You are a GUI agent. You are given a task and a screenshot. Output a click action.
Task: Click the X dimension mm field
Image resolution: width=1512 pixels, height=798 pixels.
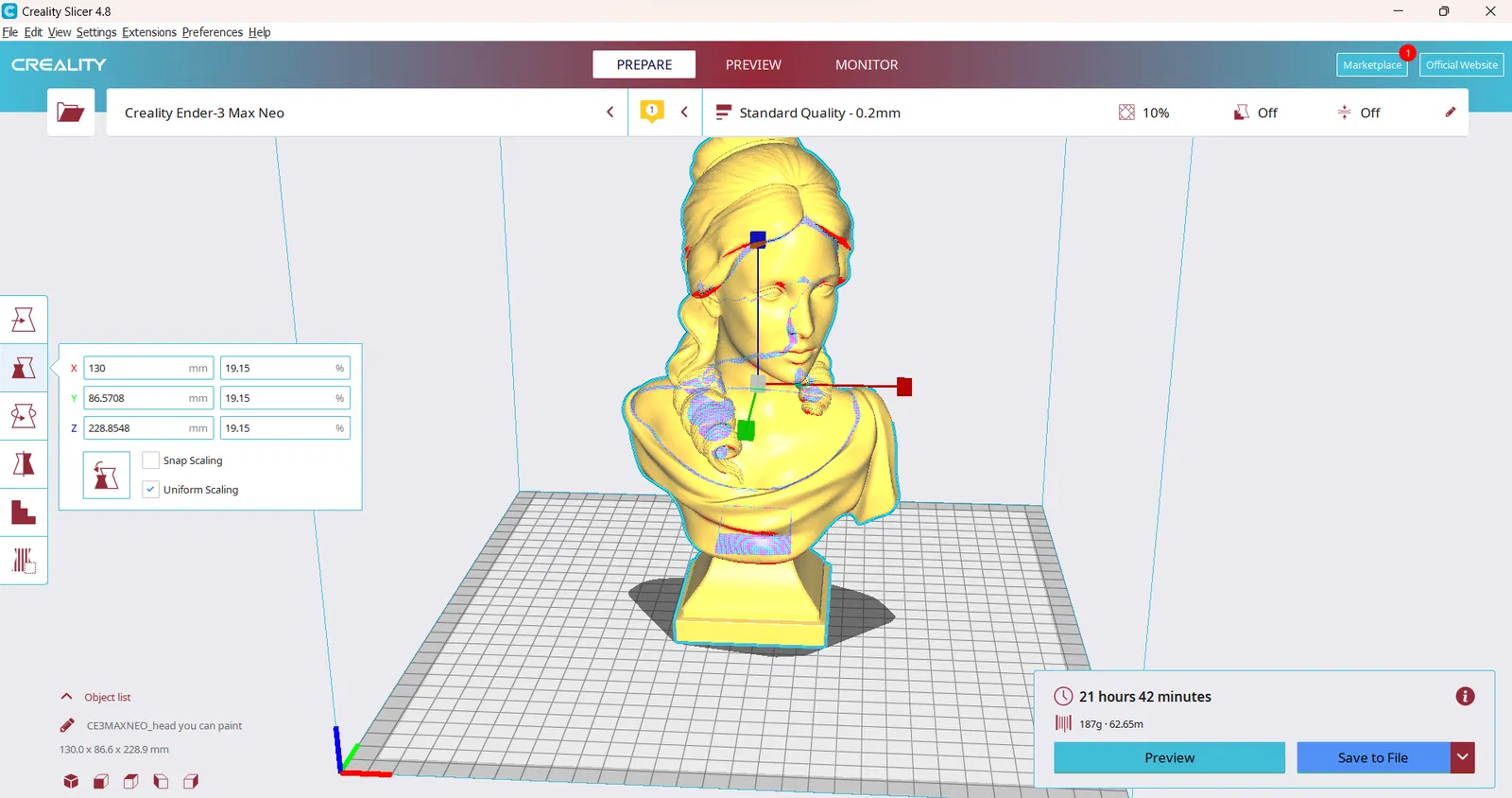click(x=148, y=368)
